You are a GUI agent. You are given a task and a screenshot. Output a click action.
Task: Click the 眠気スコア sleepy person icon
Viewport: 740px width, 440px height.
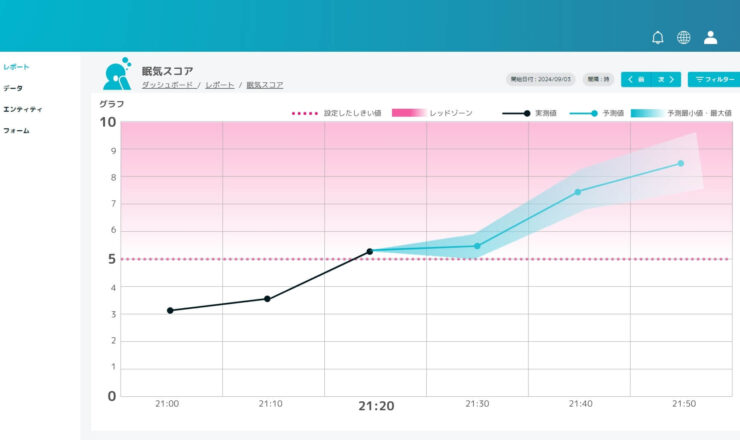click(x=117, y=74)
